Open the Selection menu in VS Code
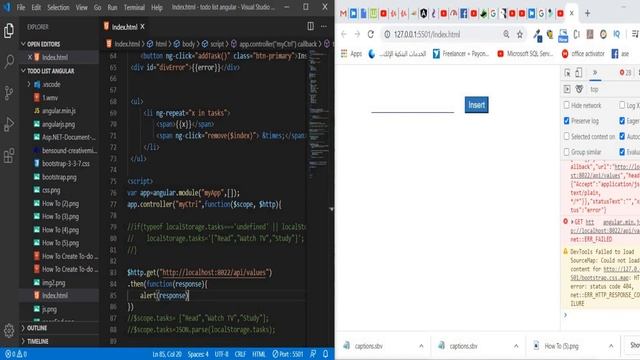This screenshot has height=360, width=640. [58, 7]
